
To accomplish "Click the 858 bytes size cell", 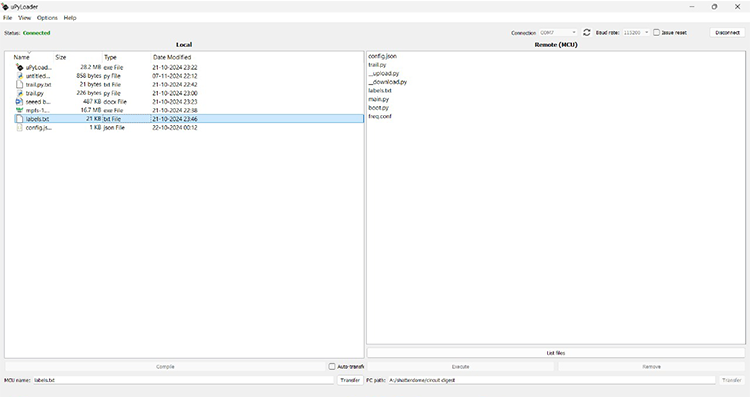I will [88, 76].
